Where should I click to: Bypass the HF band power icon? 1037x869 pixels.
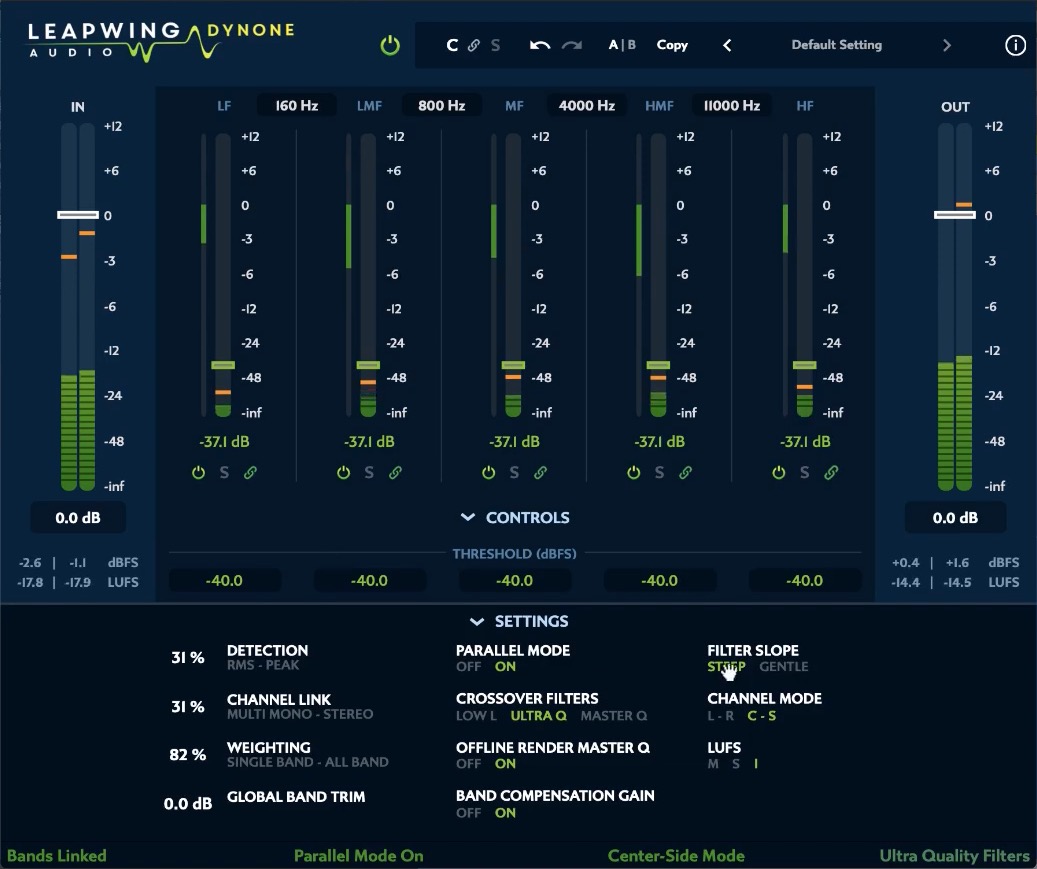click(779, 472)
